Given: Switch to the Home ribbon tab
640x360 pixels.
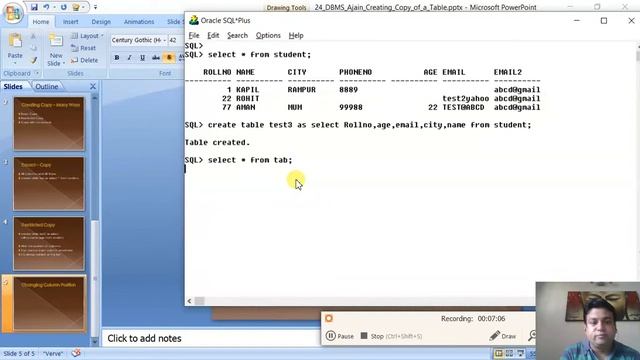Looking at the screenshot, I should pyautogui.click(x=41, y=22).
